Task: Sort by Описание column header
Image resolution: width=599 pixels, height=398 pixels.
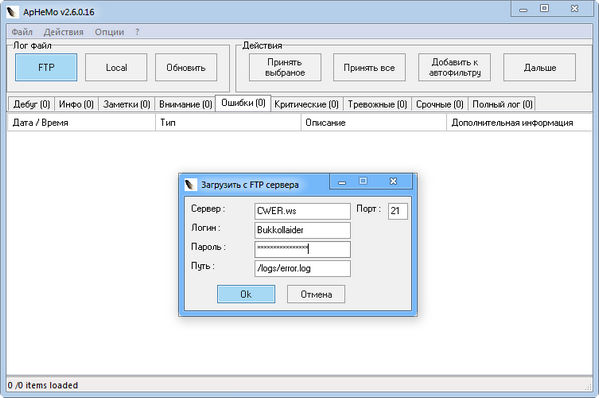Action: tap(374, 123)
